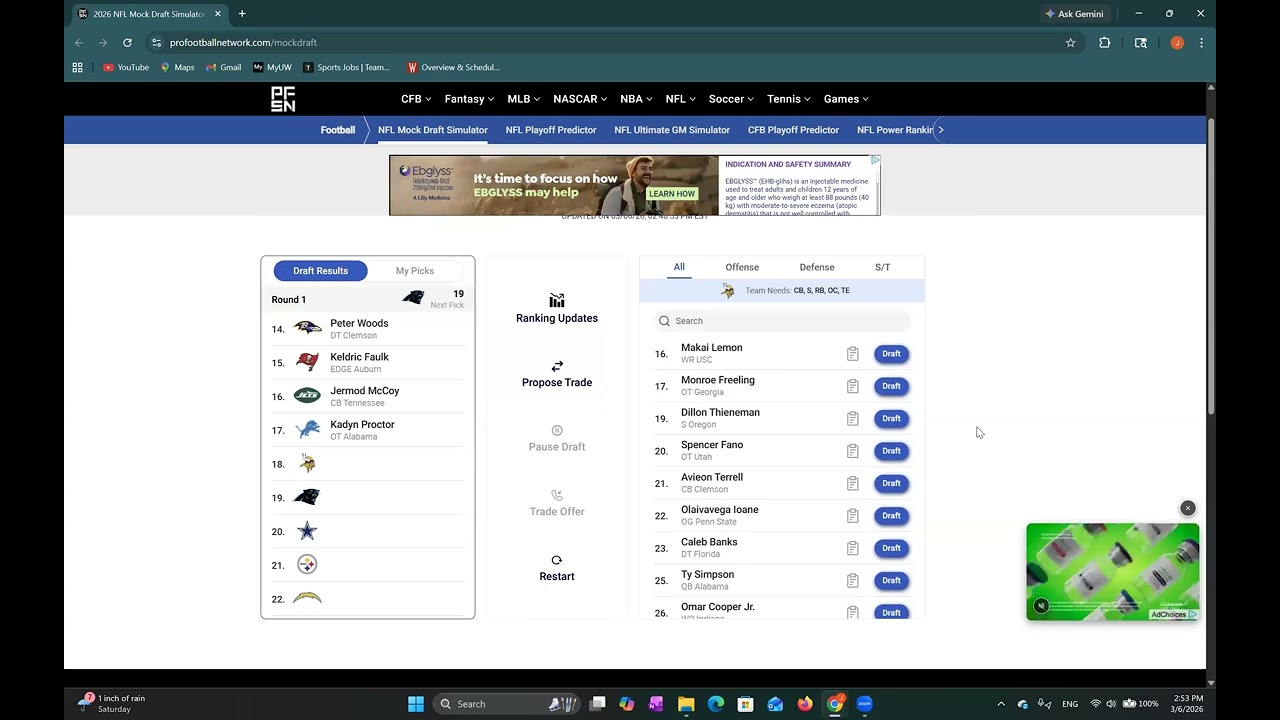Click the Lions logo at pick 17
Image resolution: width=1280 pixels, height=720 pixels.
[x=307, y=430]
